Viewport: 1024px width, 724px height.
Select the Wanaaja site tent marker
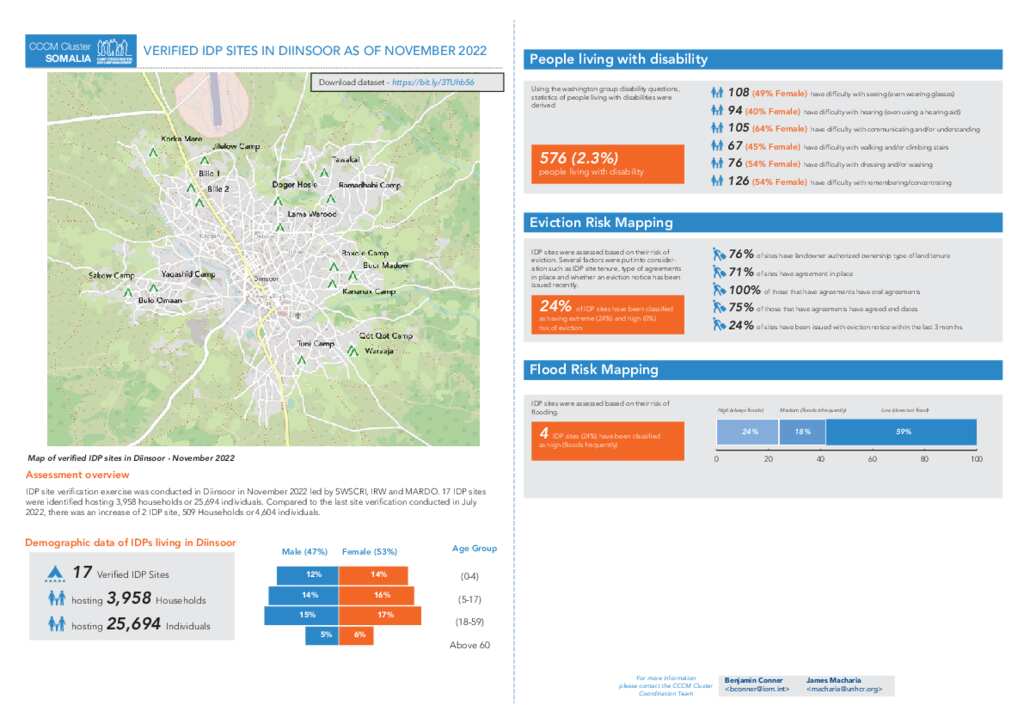[353, 352]
